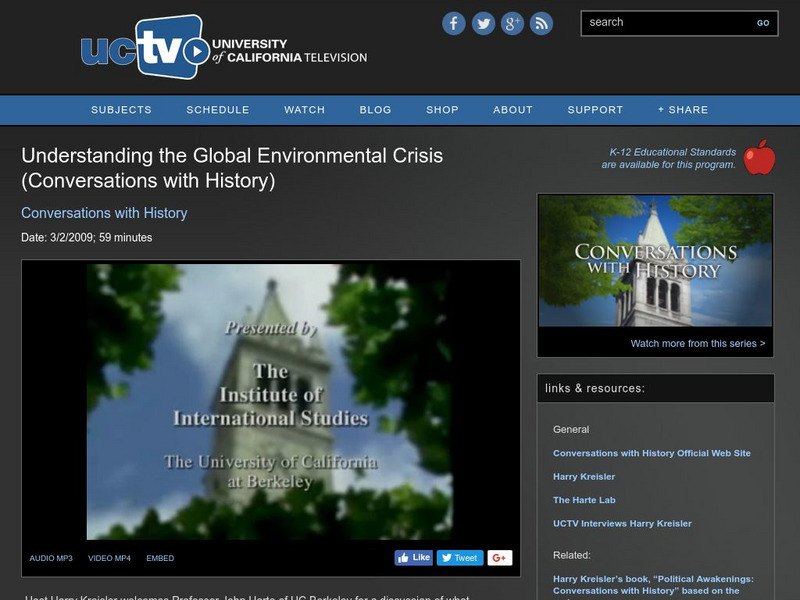Click the 'Date: 3/2/2009; 59 minutes' text

pyautogui.click(x=86, y=238)
